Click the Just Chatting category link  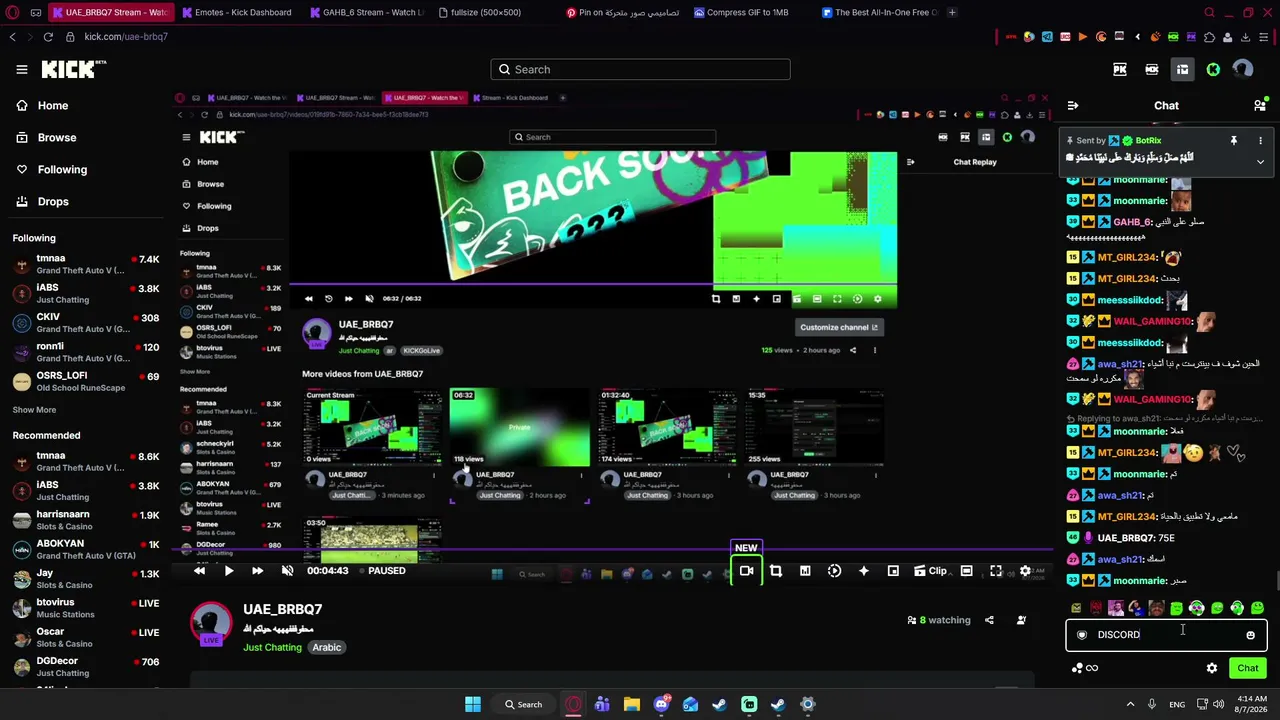272,648
